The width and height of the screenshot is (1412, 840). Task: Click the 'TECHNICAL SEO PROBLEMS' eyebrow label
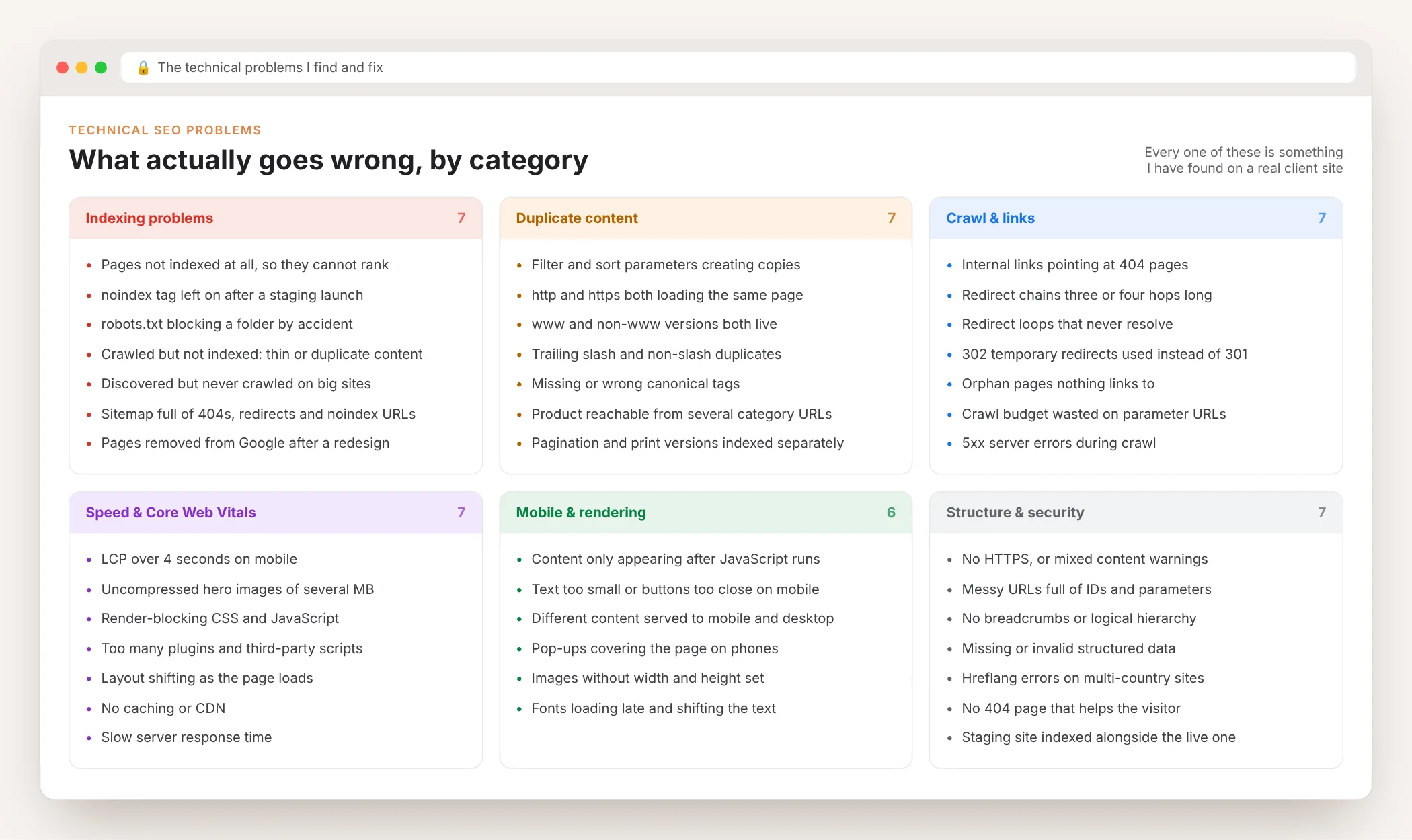click(165, 130)
